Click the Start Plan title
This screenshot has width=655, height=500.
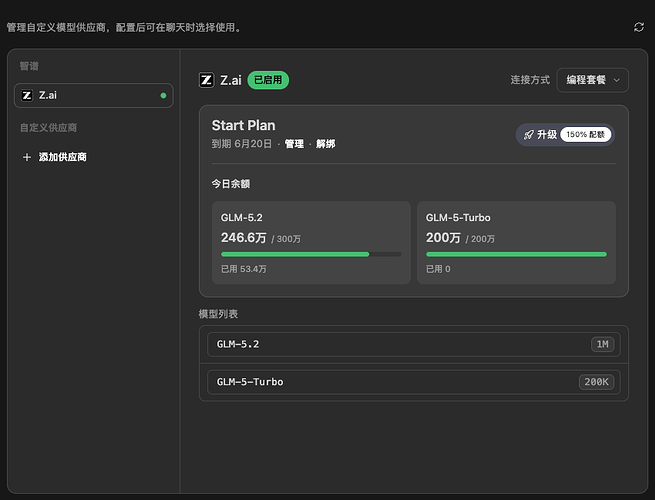pyautogui.click(x=244, y=125)
